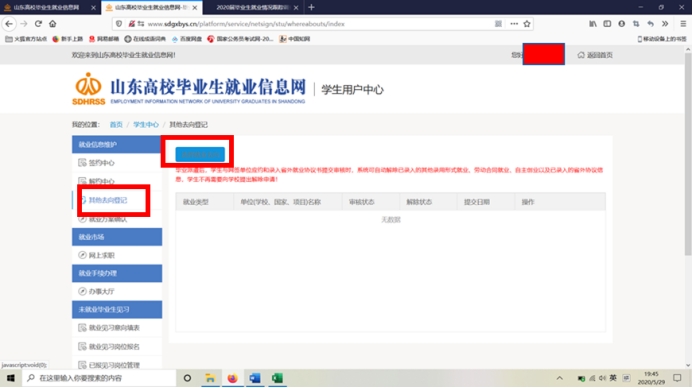
Task: Open the library icon in Firefox toolbar
Action: [593, 24]
